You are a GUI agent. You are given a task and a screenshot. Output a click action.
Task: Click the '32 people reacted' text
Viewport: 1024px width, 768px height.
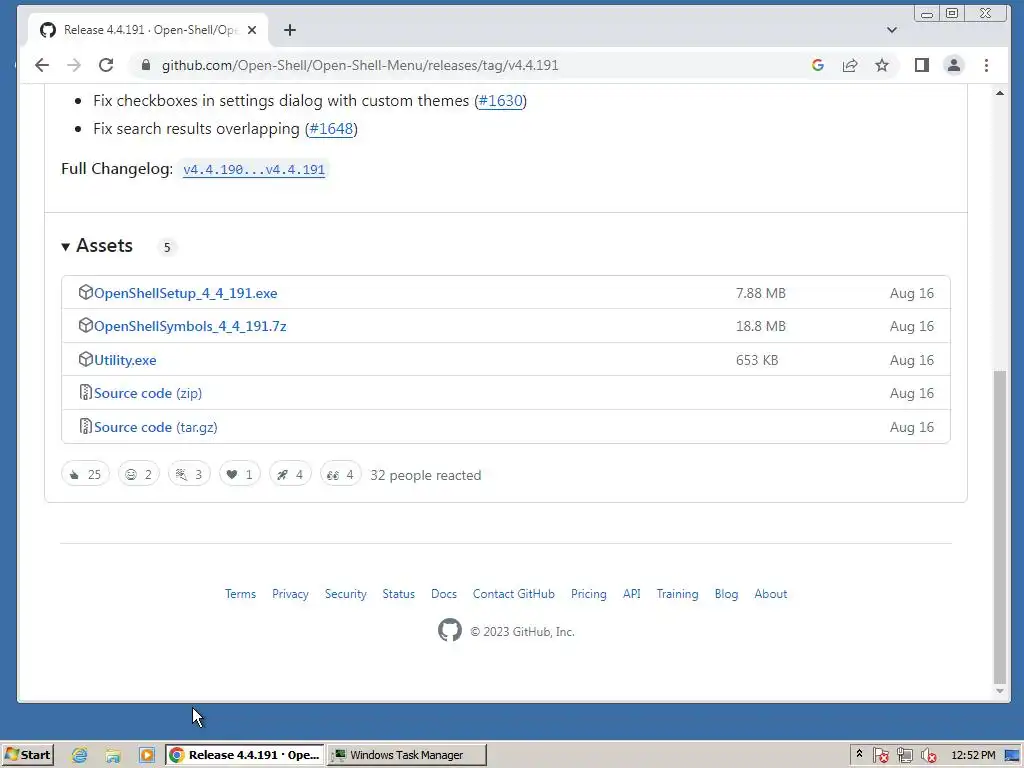(x=426, y=475)
